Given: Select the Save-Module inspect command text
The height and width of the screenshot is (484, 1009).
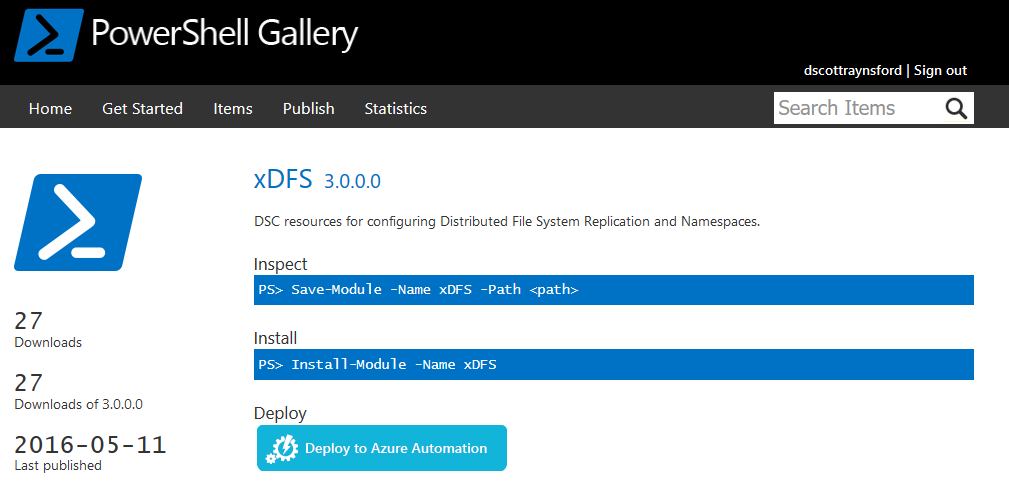Looking at the screenshot, I should click(418, 290).
